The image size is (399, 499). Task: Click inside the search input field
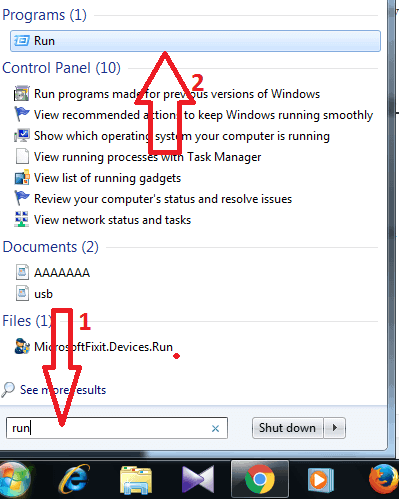click(117, 428)
